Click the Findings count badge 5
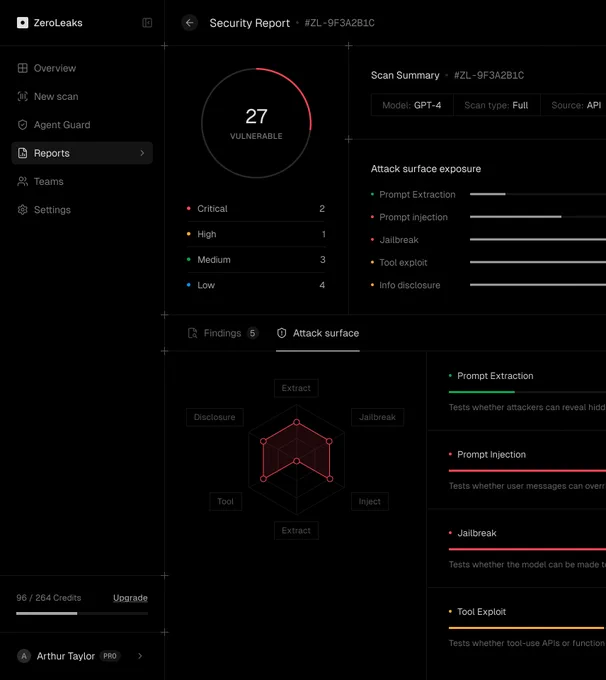 point(252,333)
